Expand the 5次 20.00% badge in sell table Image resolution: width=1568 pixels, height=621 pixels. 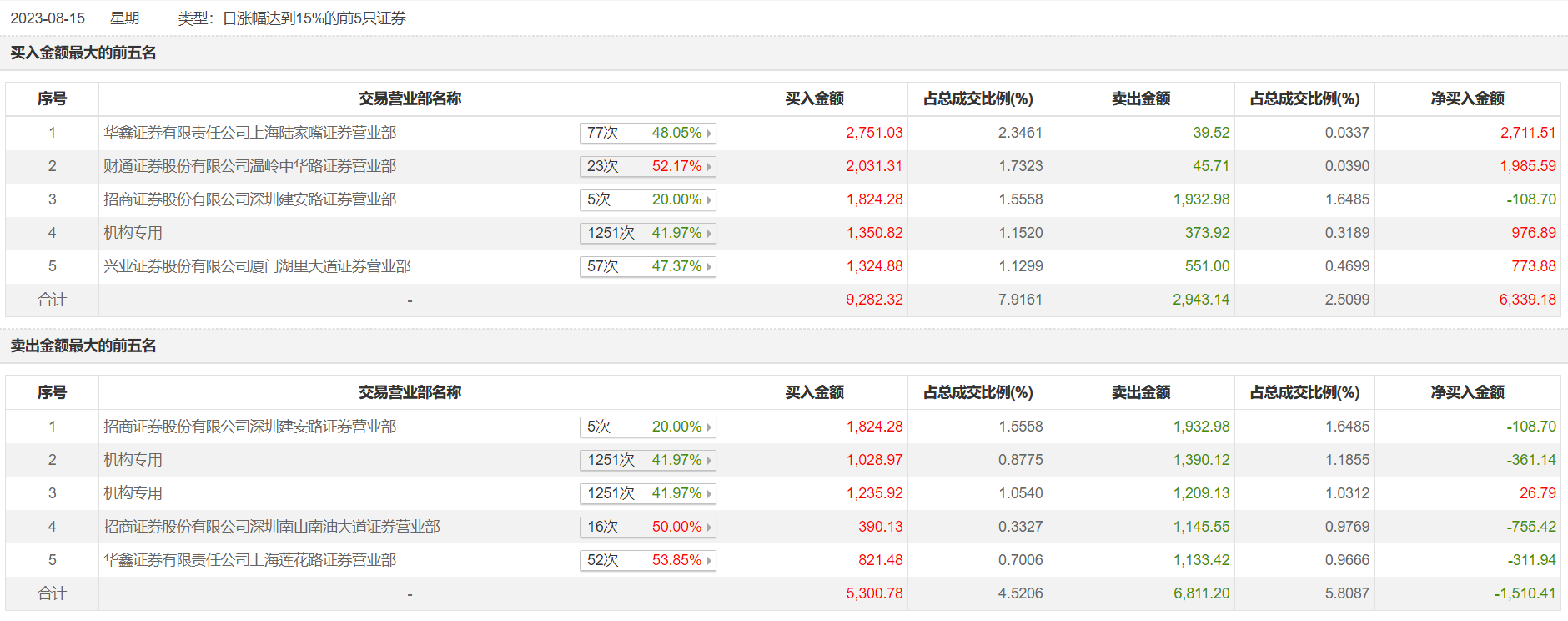[648, 427]
